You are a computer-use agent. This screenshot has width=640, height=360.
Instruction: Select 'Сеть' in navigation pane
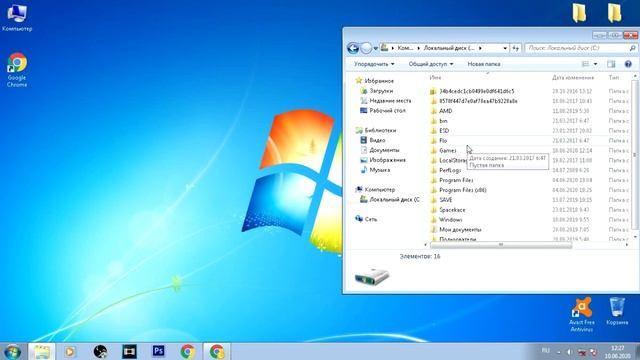click(x=366, y=219)
